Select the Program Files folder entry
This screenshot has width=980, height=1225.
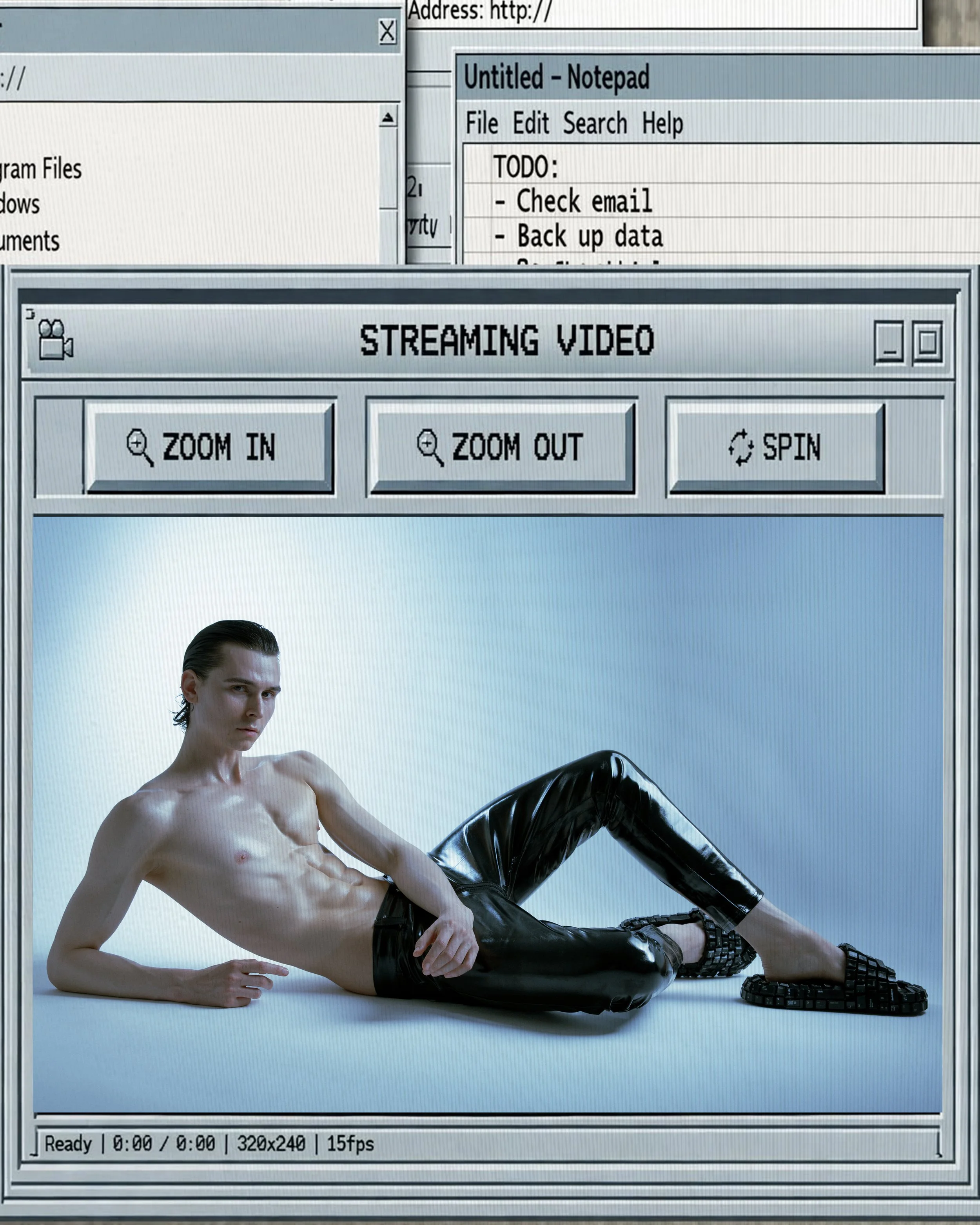point(41,169)
